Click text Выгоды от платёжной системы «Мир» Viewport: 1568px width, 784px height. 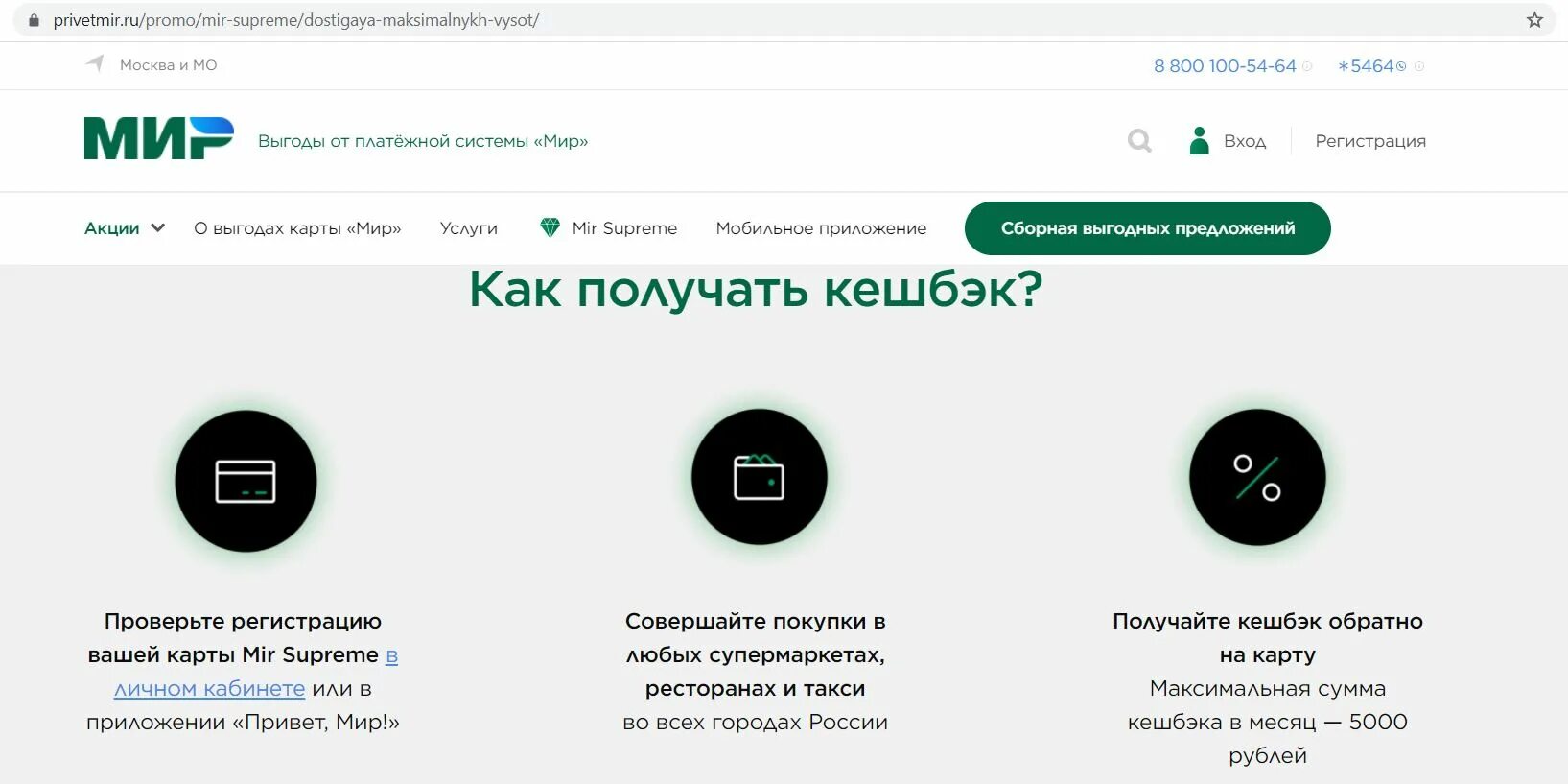tap(423, 141)
